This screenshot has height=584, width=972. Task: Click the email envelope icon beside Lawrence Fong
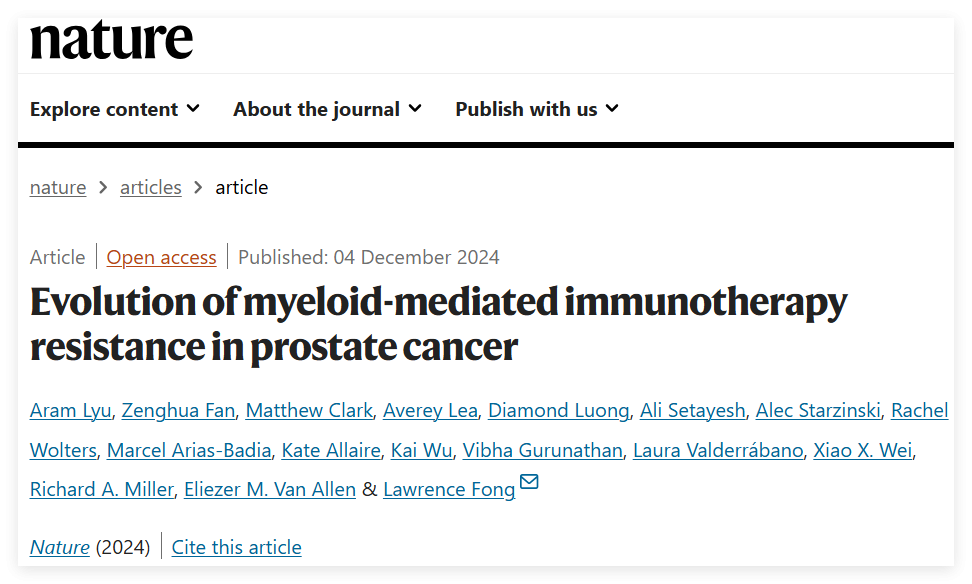[x=529, y=482]
